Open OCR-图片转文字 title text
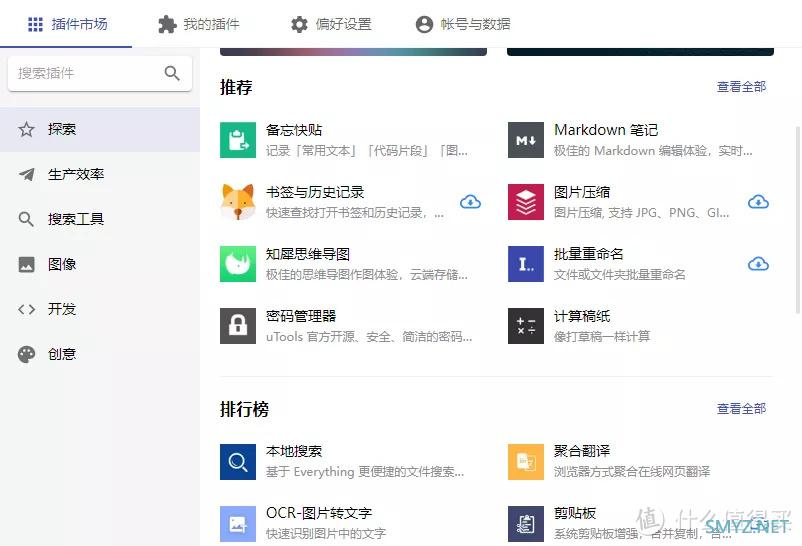This screenshot has width=802, height=546. click(319, 513)
